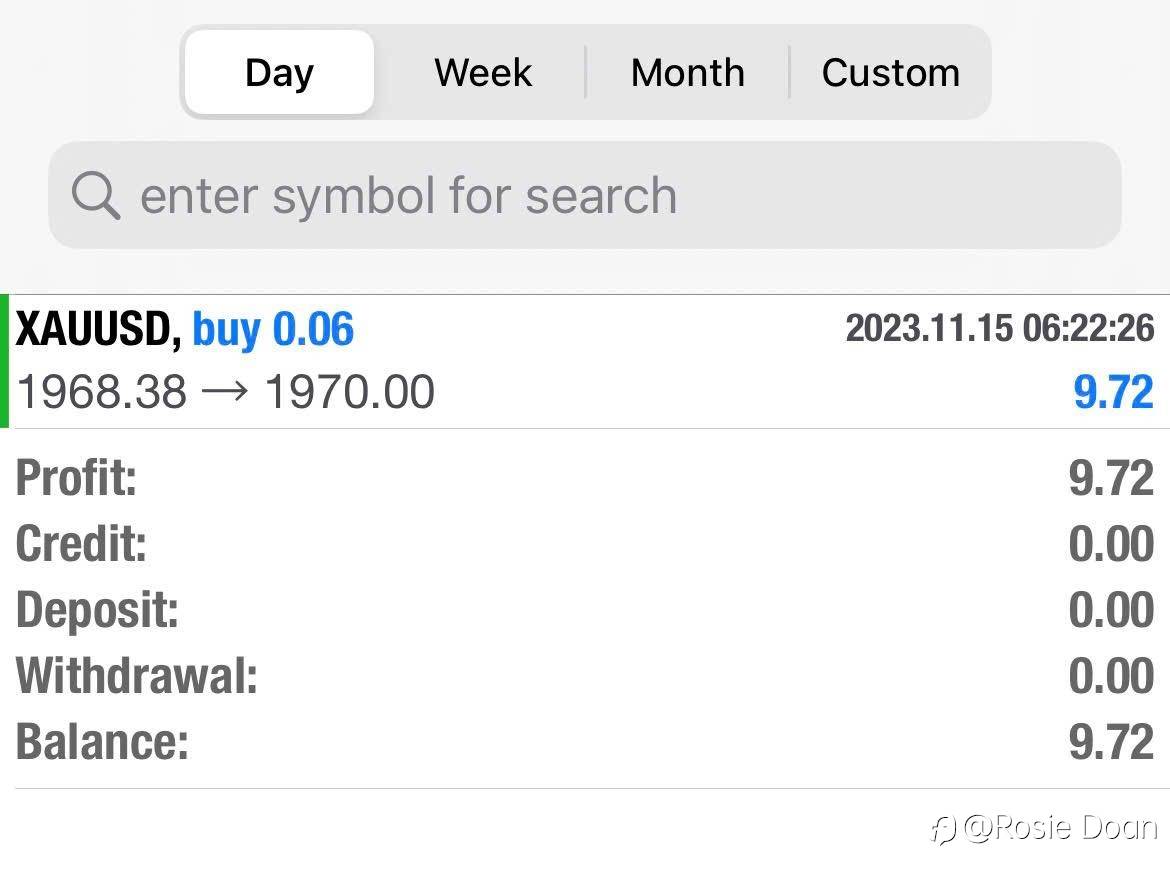
Task: Tap the Credit summary row label
Action: 81,544
